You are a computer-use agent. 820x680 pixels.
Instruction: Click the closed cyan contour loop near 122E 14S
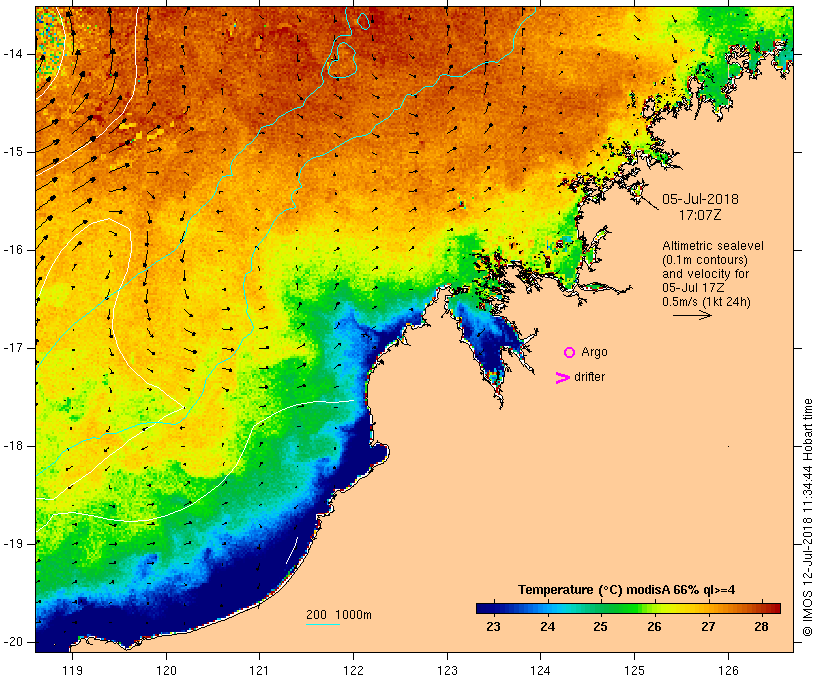(x=342, y=60)
